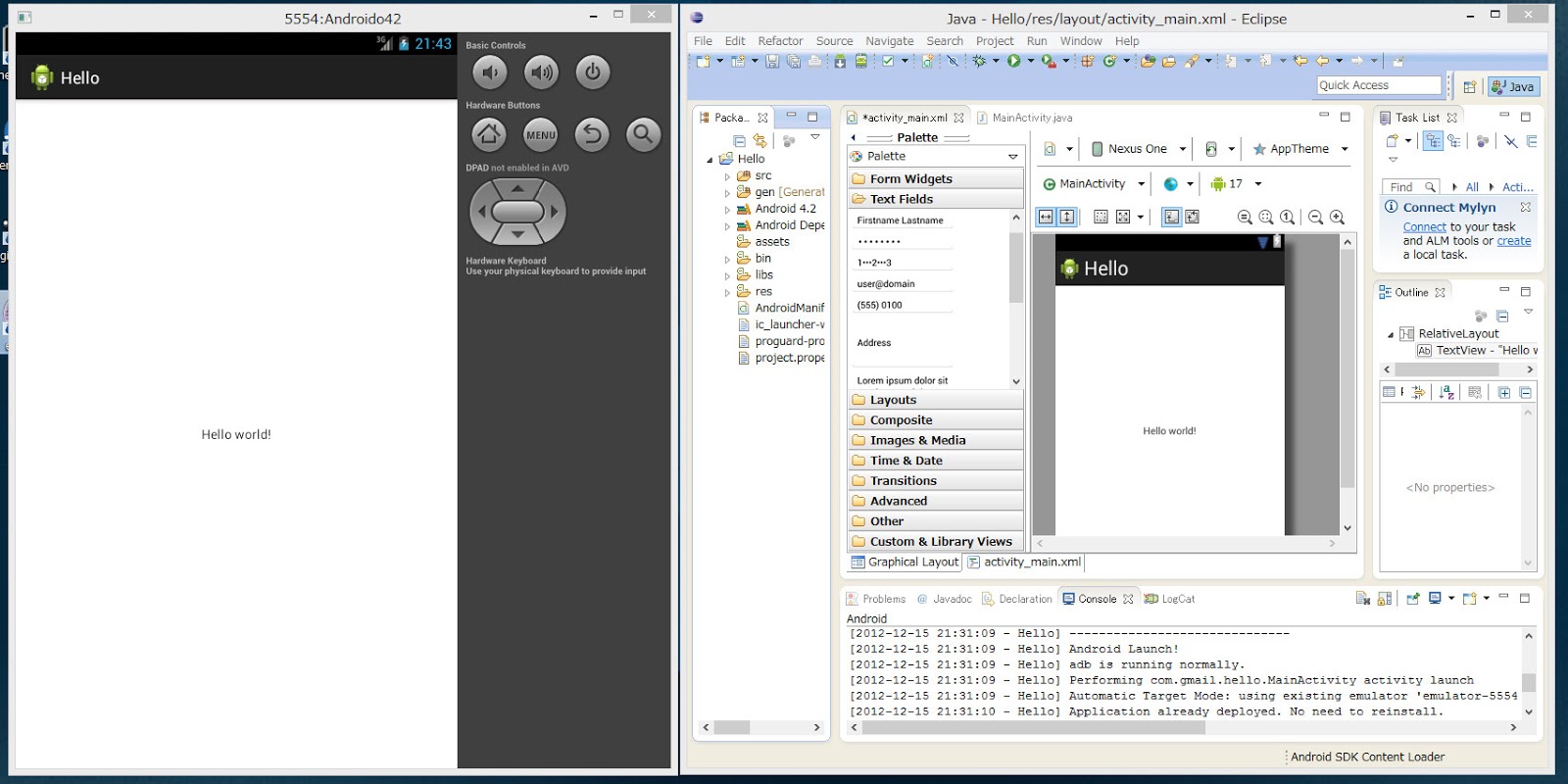This screenshot has height=784, width=1568.
Task: Open the Nexus One device dropdown
Action: coord(1139,149)
